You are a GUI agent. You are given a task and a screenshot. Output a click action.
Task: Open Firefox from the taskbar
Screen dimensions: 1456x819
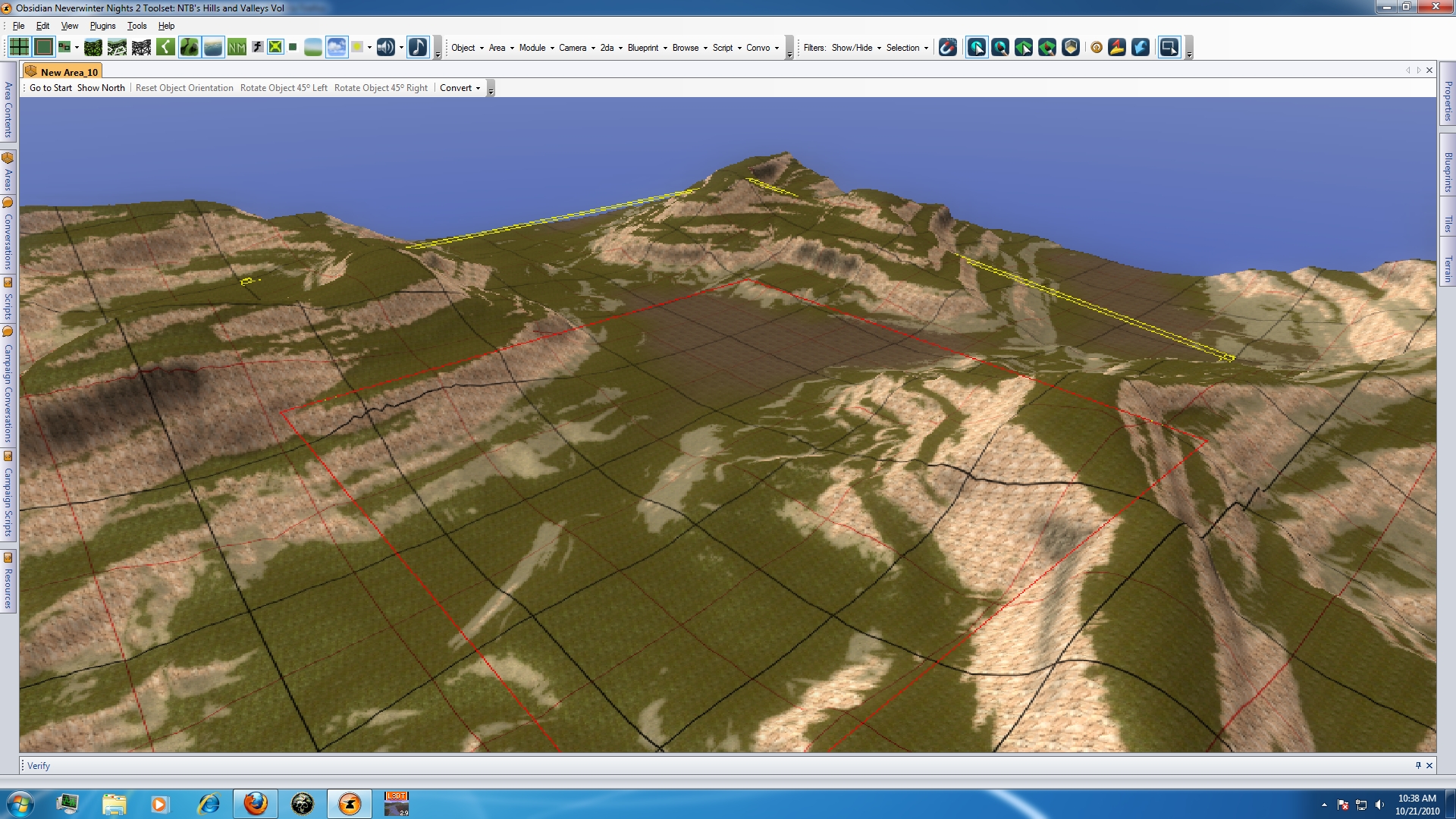point(256,803)
